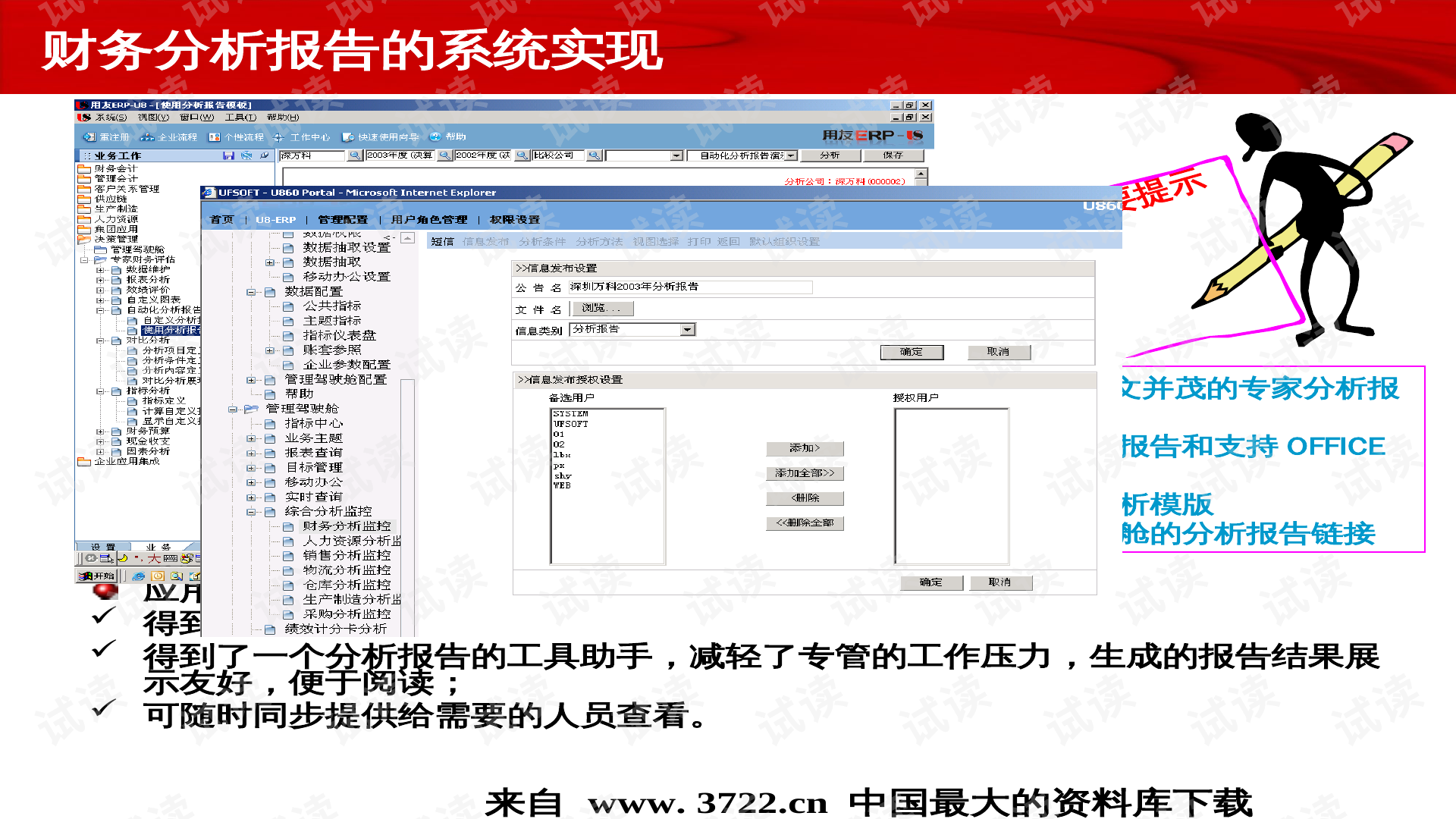The width and height of the screenshot is (1456, 819).
Task: Click the 添加> button
Action: click(805, 449)
